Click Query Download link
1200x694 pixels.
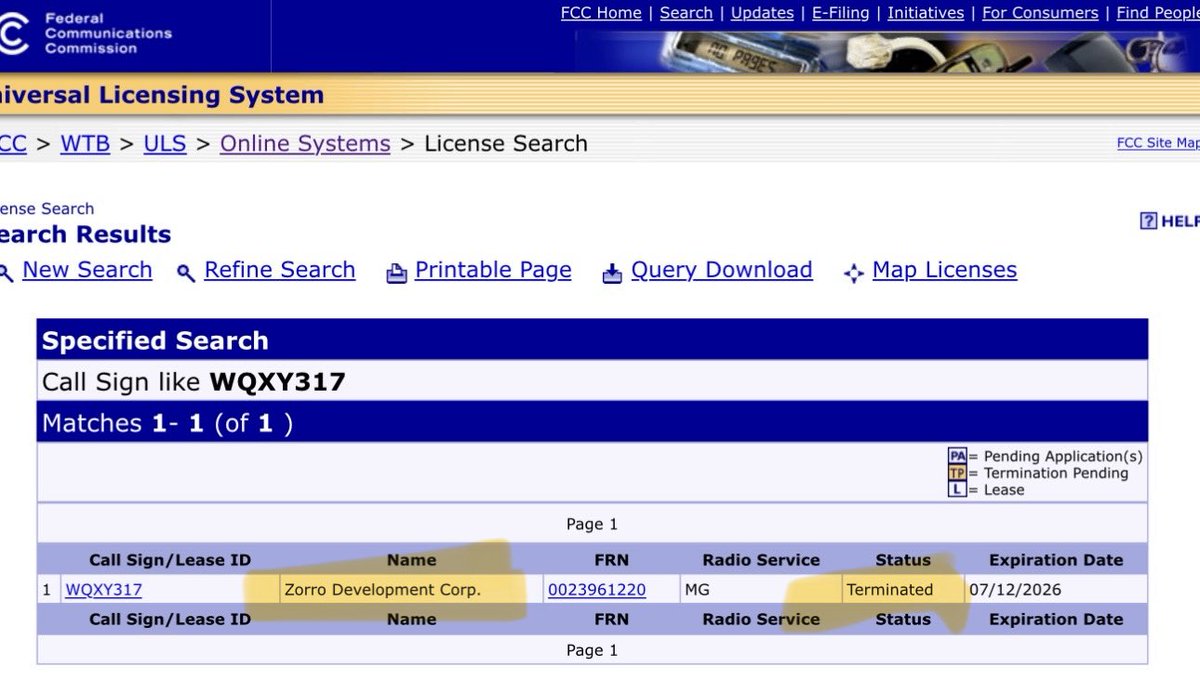click(722, 270)
